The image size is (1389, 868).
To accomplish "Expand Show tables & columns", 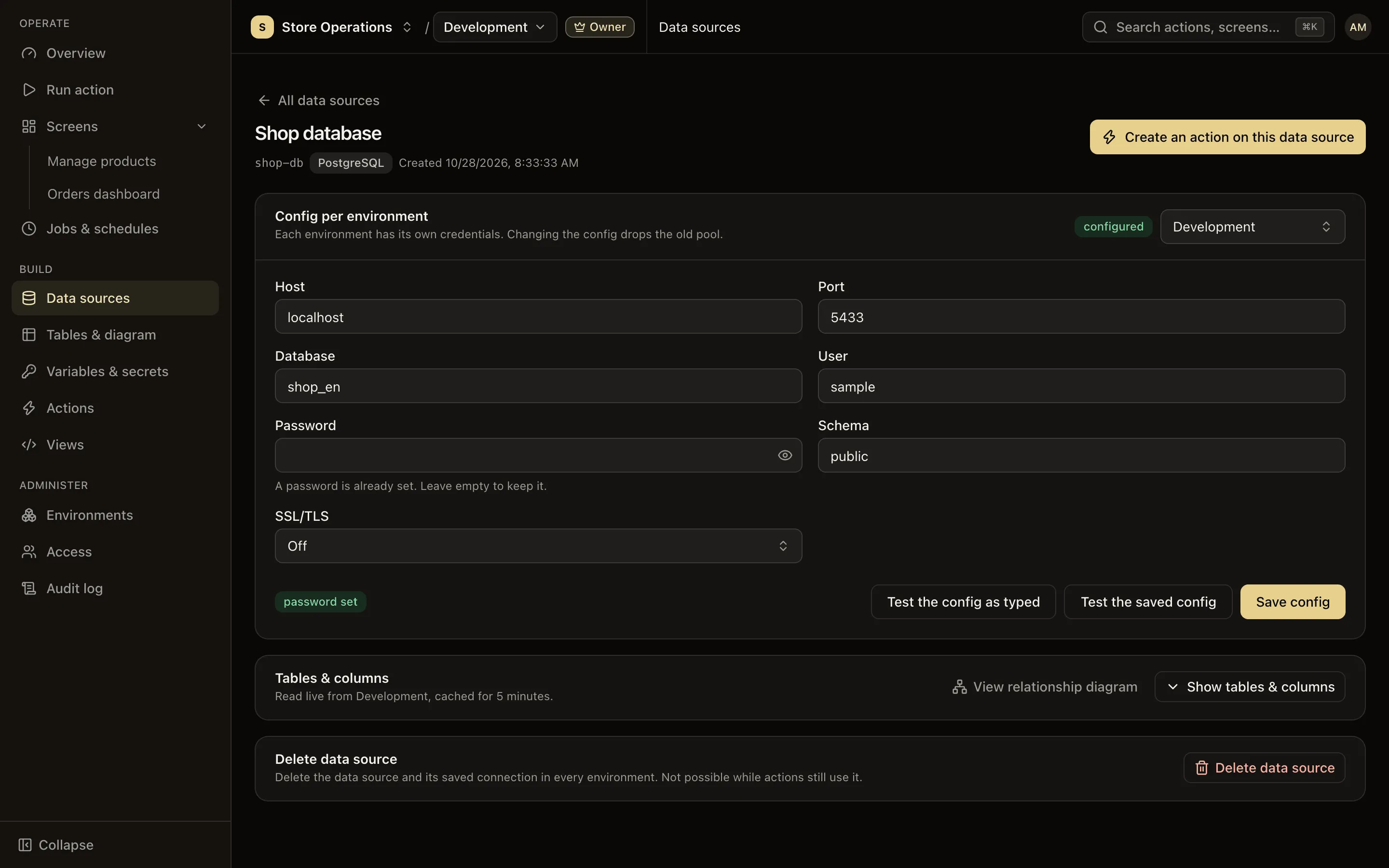I will (x=1250, y=687).
